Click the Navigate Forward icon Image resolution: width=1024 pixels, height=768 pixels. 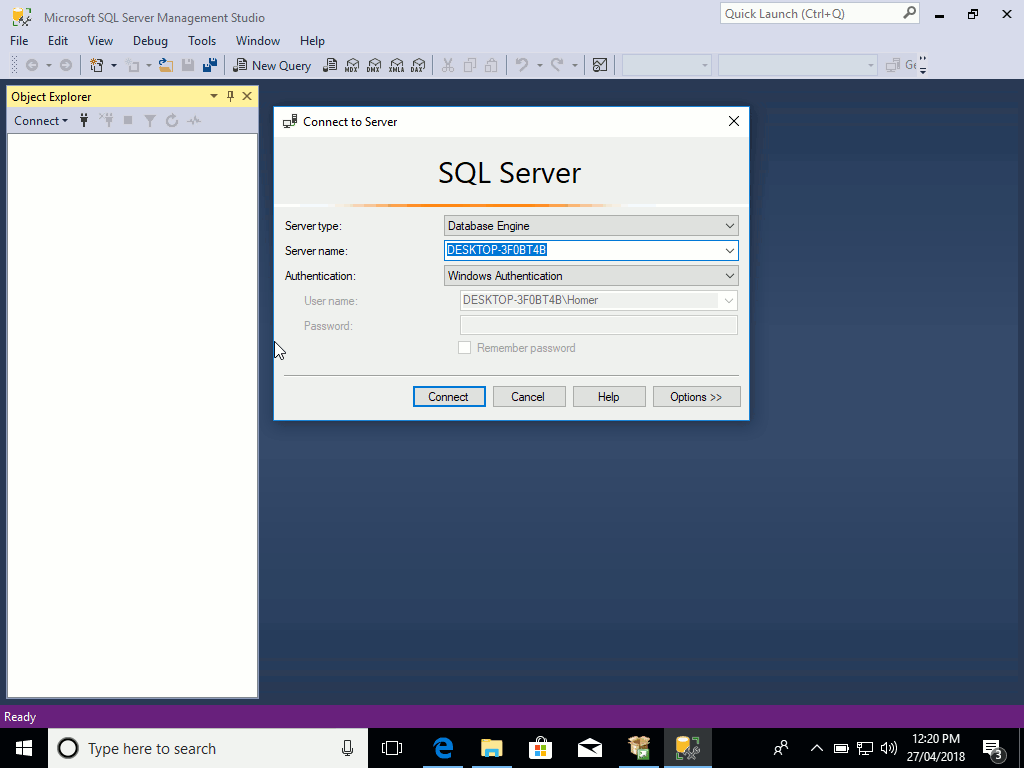pyautogui.click(x=65, y=65)
